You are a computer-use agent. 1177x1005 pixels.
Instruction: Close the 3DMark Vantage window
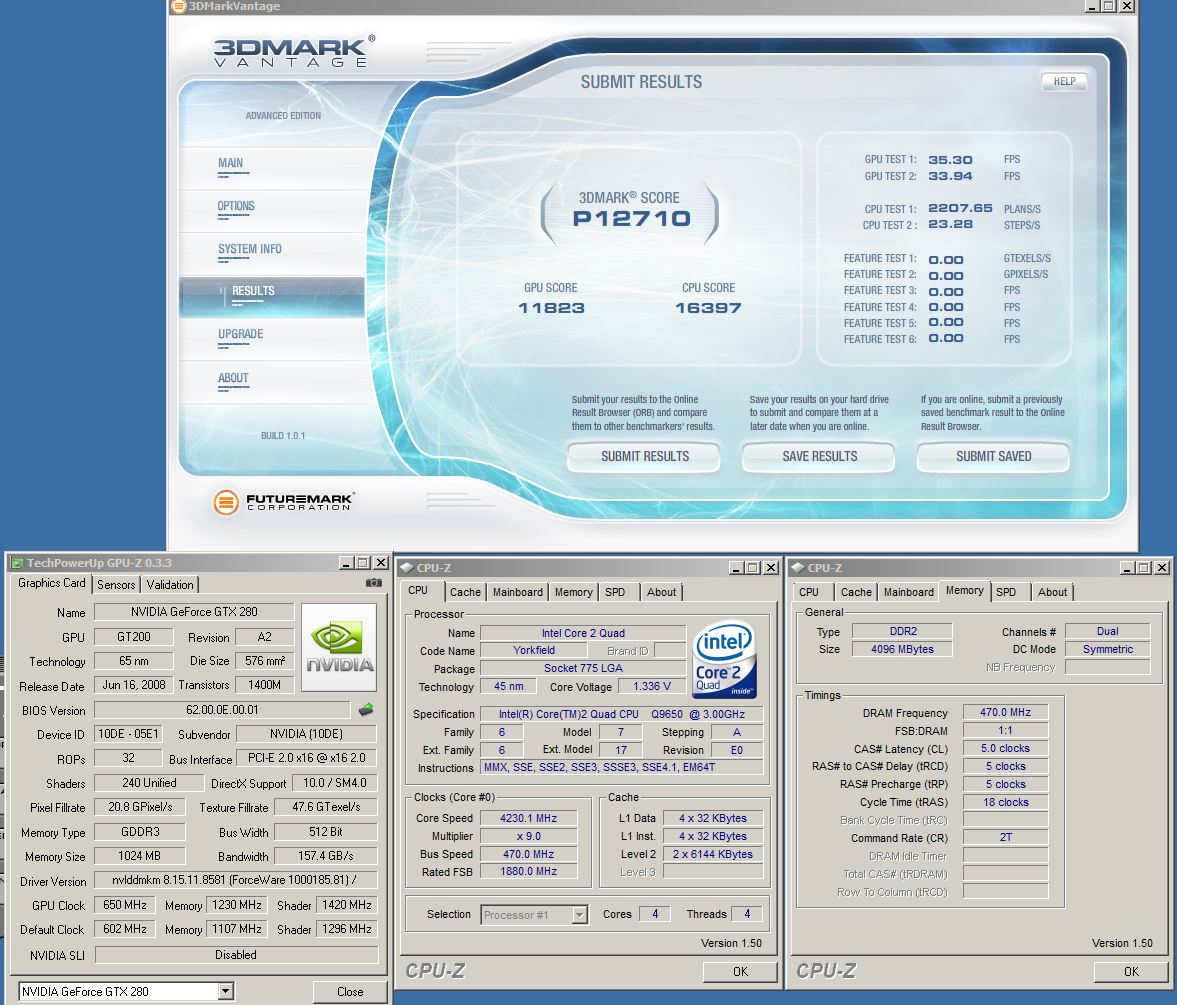click(x=1127, y=6)
